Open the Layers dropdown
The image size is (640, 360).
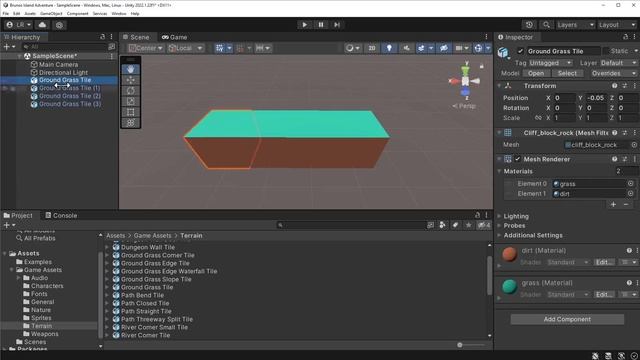tap(575, 25)
